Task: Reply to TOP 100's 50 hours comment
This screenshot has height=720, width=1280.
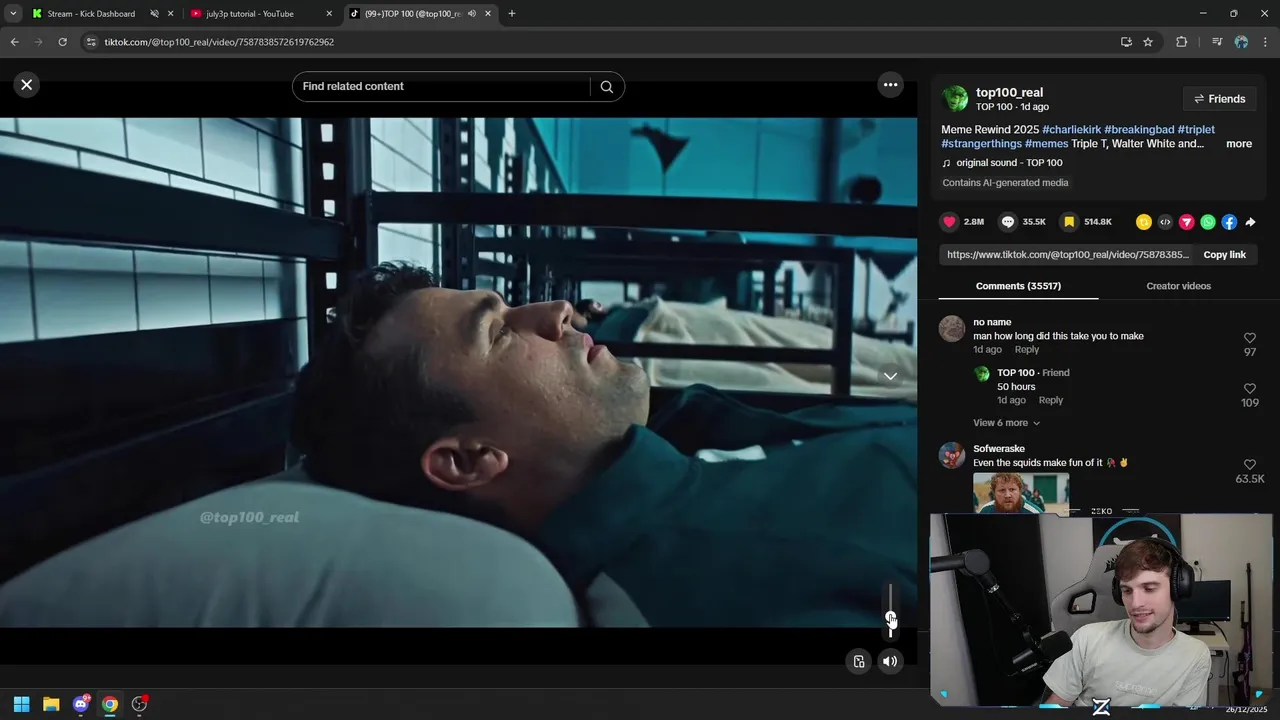Action: [x=1051, y=400]
